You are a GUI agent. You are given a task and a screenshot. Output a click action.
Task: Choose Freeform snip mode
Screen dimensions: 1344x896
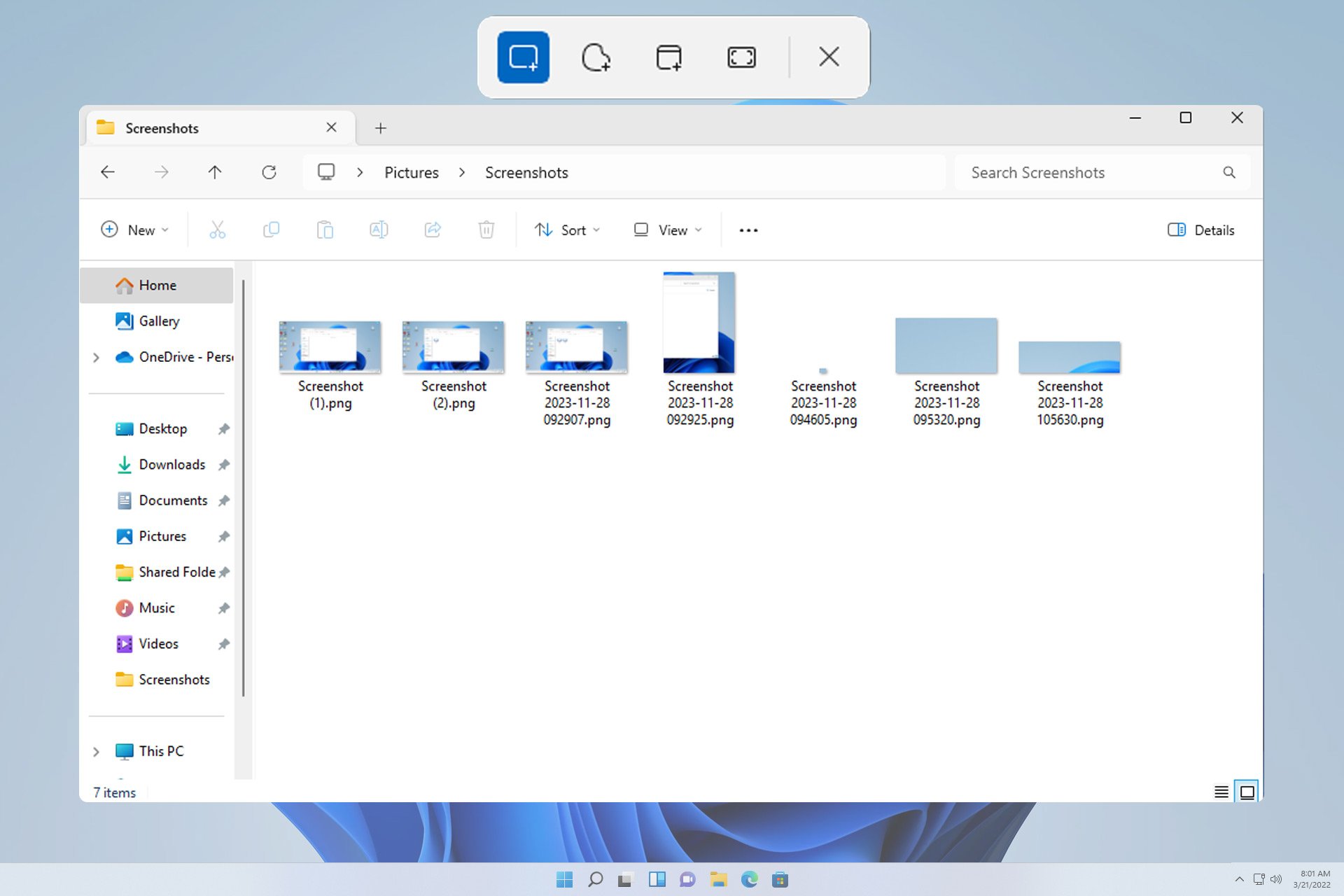pyautogui.click(x=596, y=57)
